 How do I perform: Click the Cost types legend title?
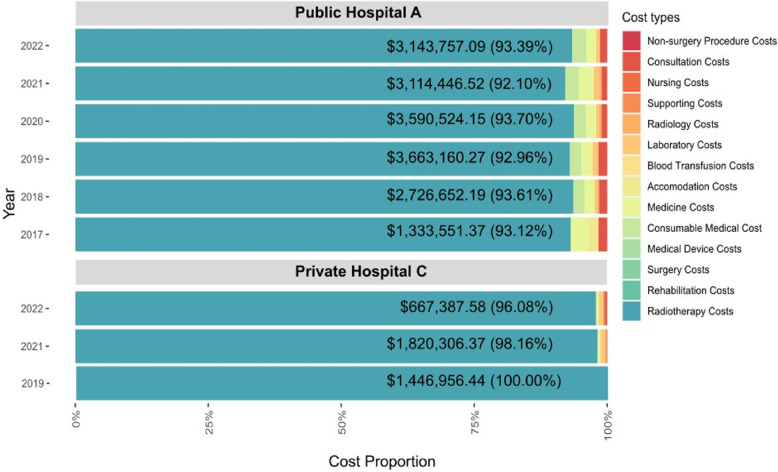pyautogui.click(x=650, y=18)
